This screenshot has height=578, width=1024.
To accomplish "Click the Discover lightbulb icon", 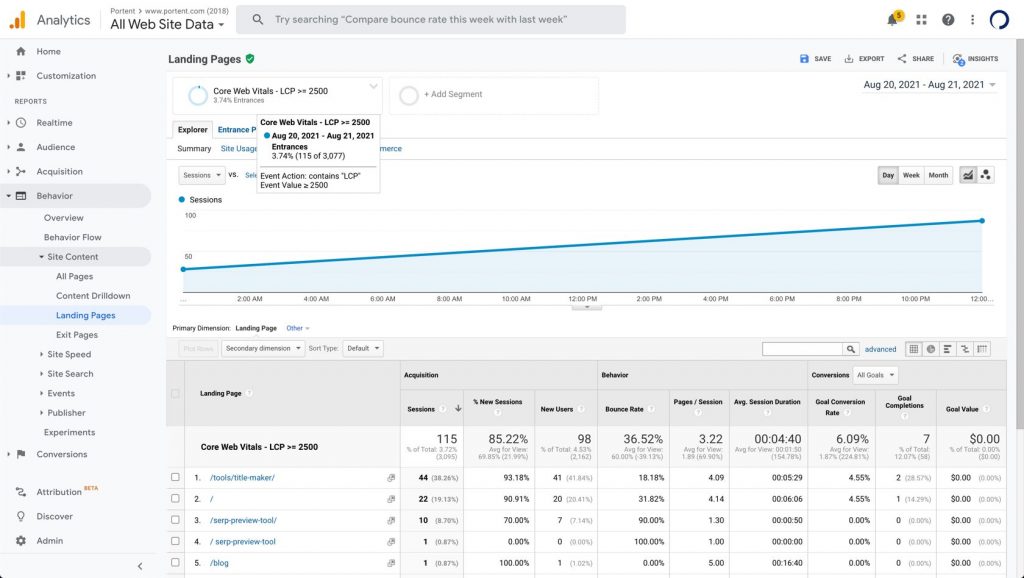I will (21, 517).
